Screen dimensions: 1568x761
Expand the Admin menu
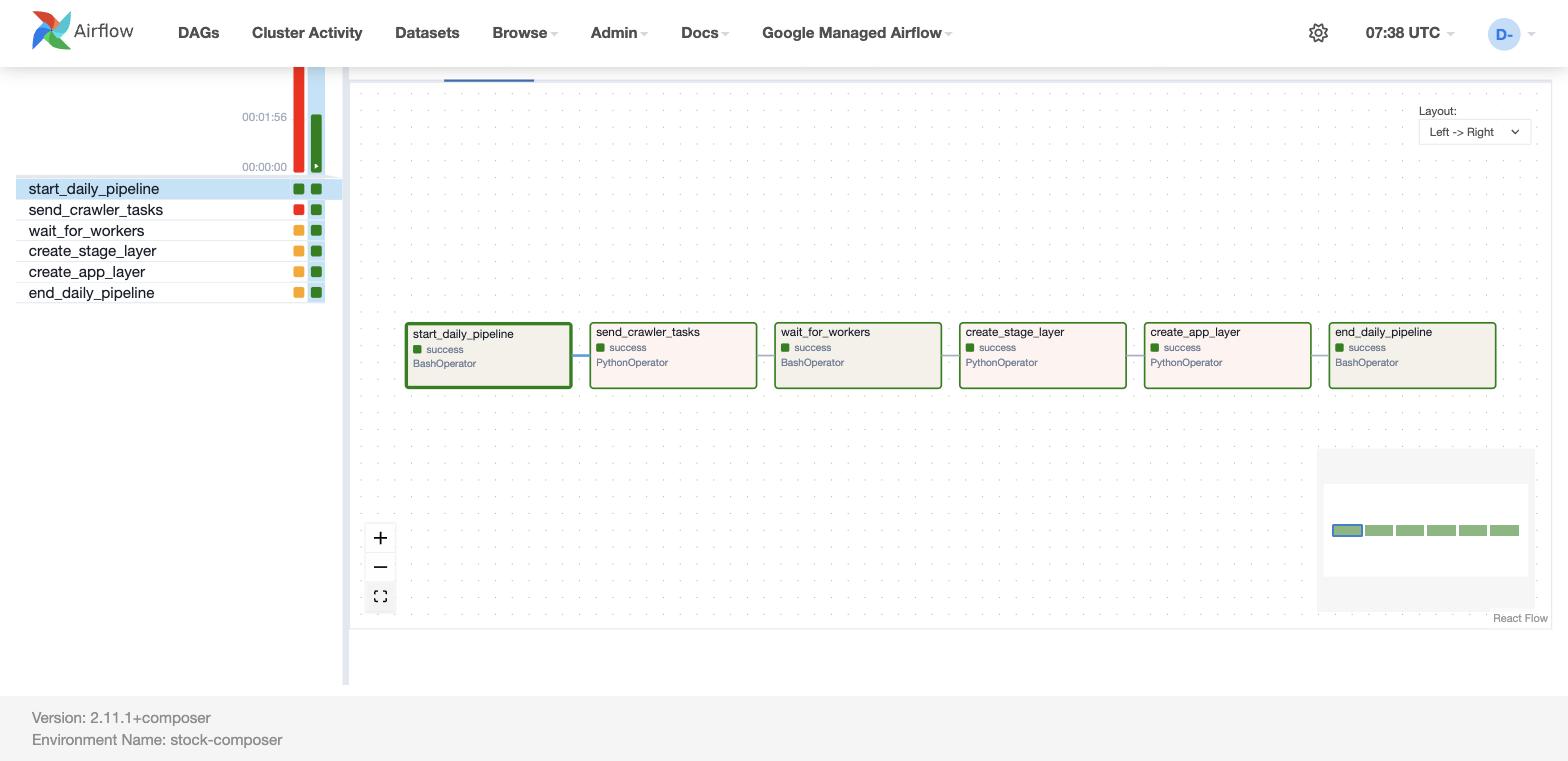coord(619,33)
